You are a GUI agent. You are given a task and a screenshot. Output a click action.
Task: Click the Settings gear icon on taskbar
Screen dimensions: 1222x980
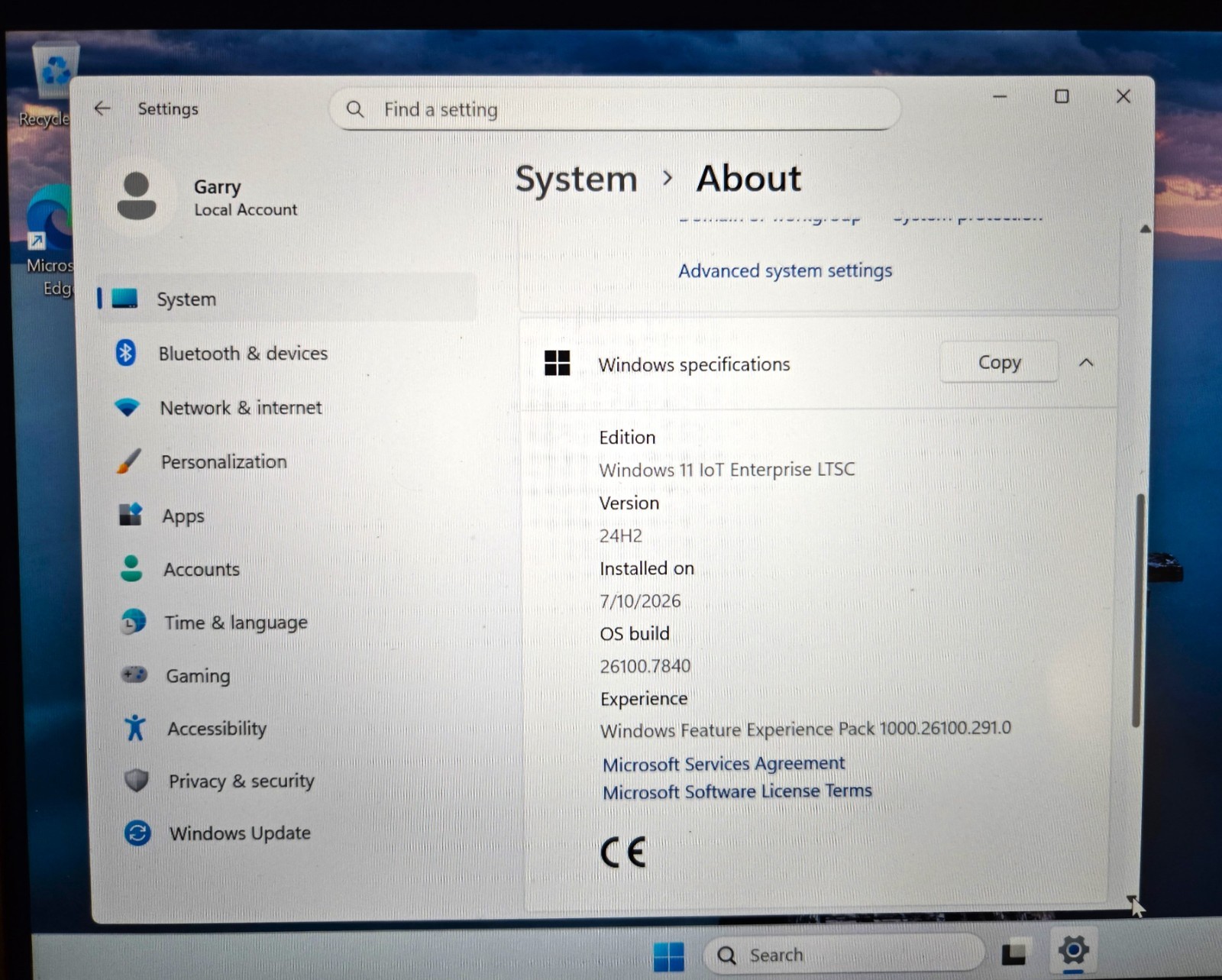click(x=1073, y=951)
